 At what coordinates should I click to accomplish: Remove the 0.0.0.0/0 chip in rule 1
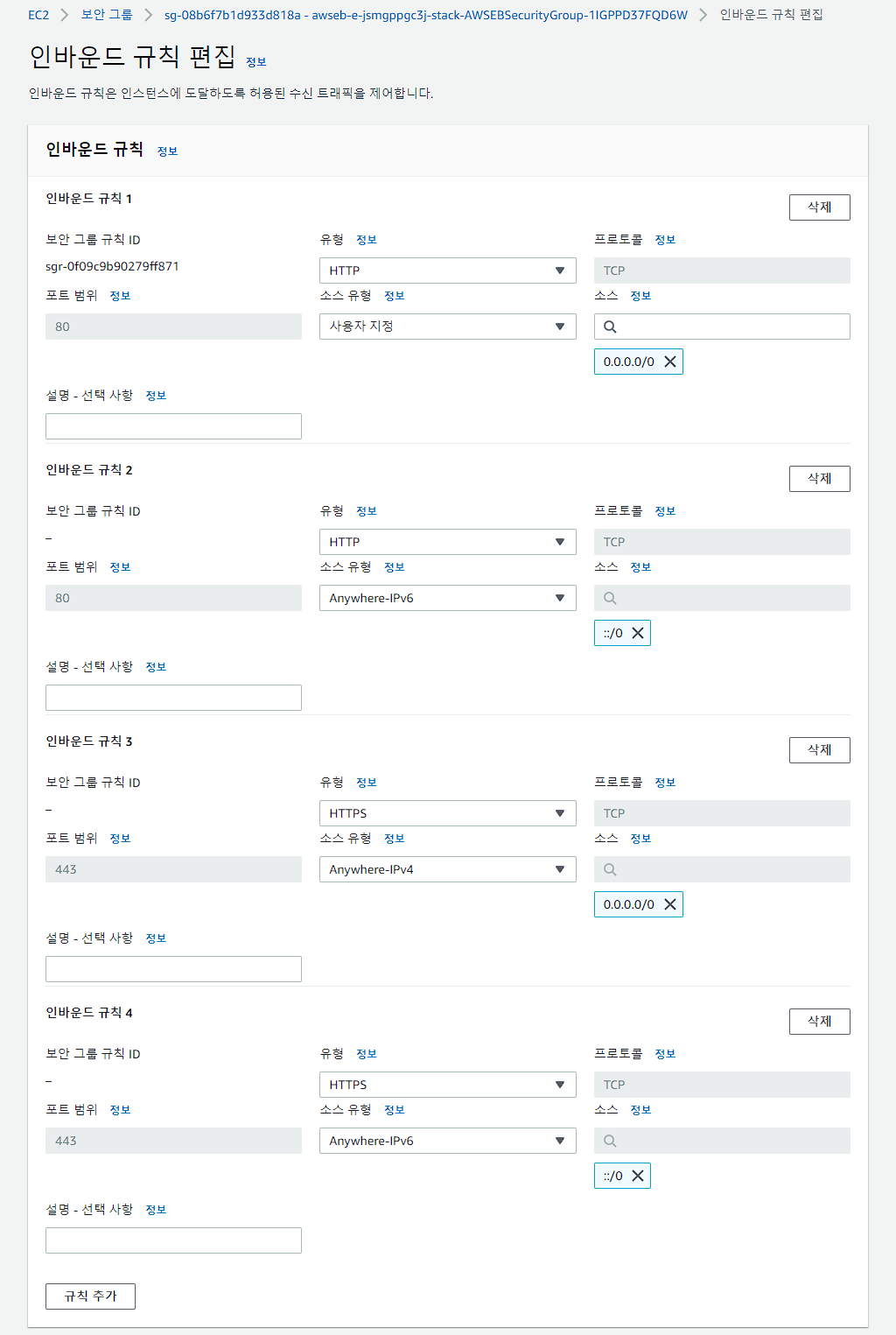point(670,362)
